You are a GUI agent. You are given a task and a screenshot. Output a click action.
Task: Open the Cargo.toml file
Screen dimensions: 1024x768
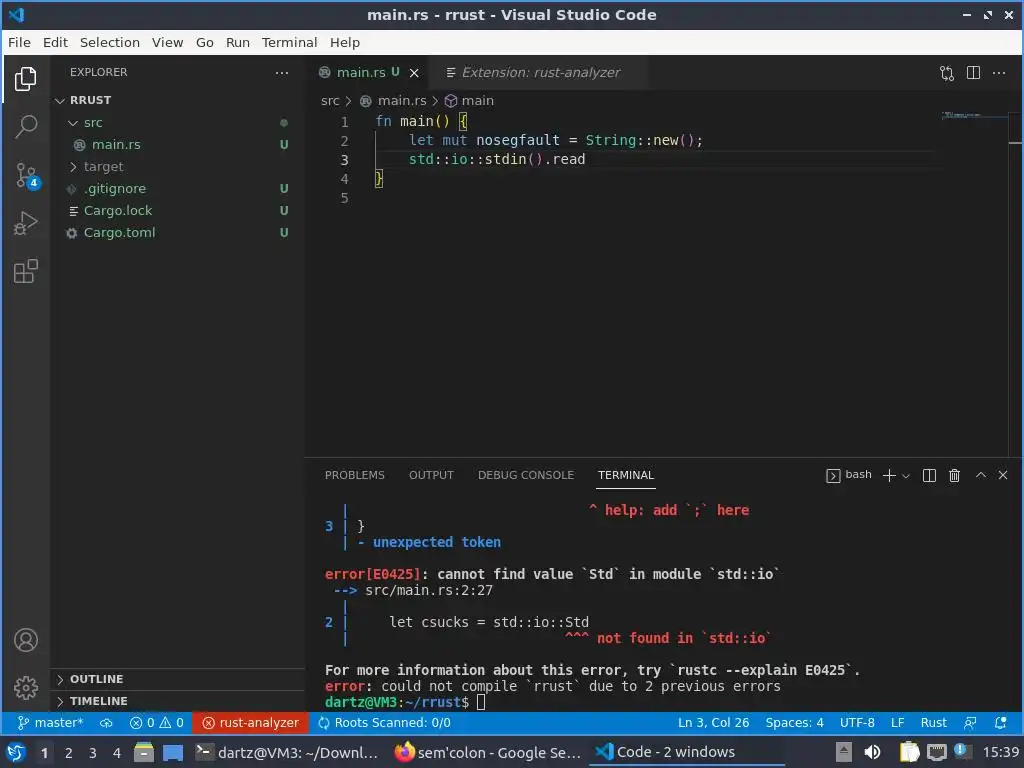tap(176, 232)
